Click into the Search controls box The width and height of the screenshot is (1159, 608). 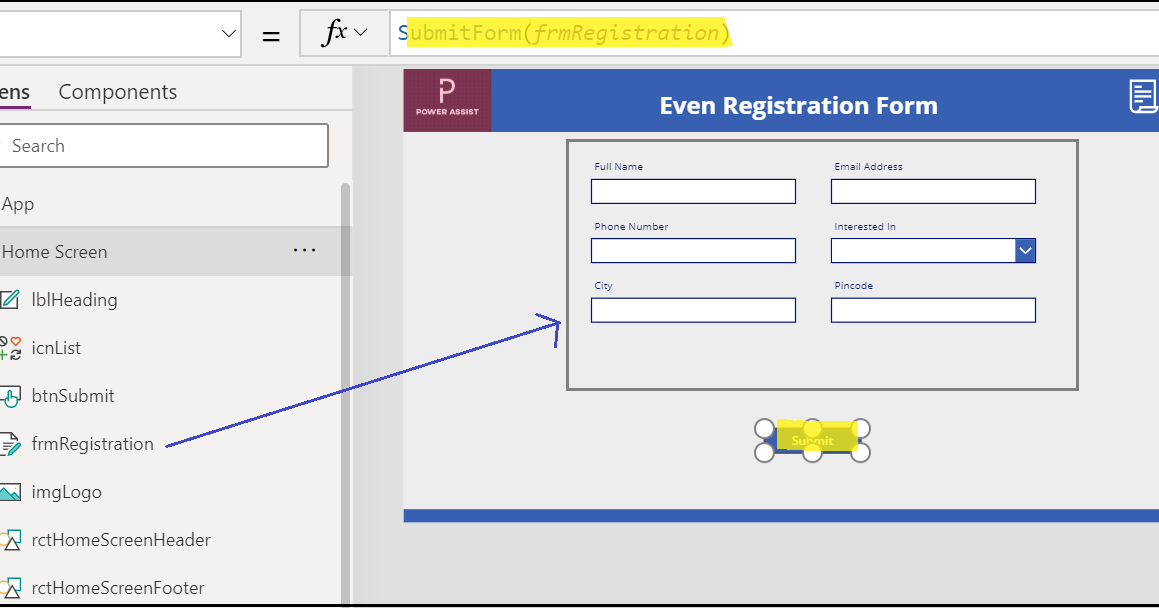tap(165, 145)
